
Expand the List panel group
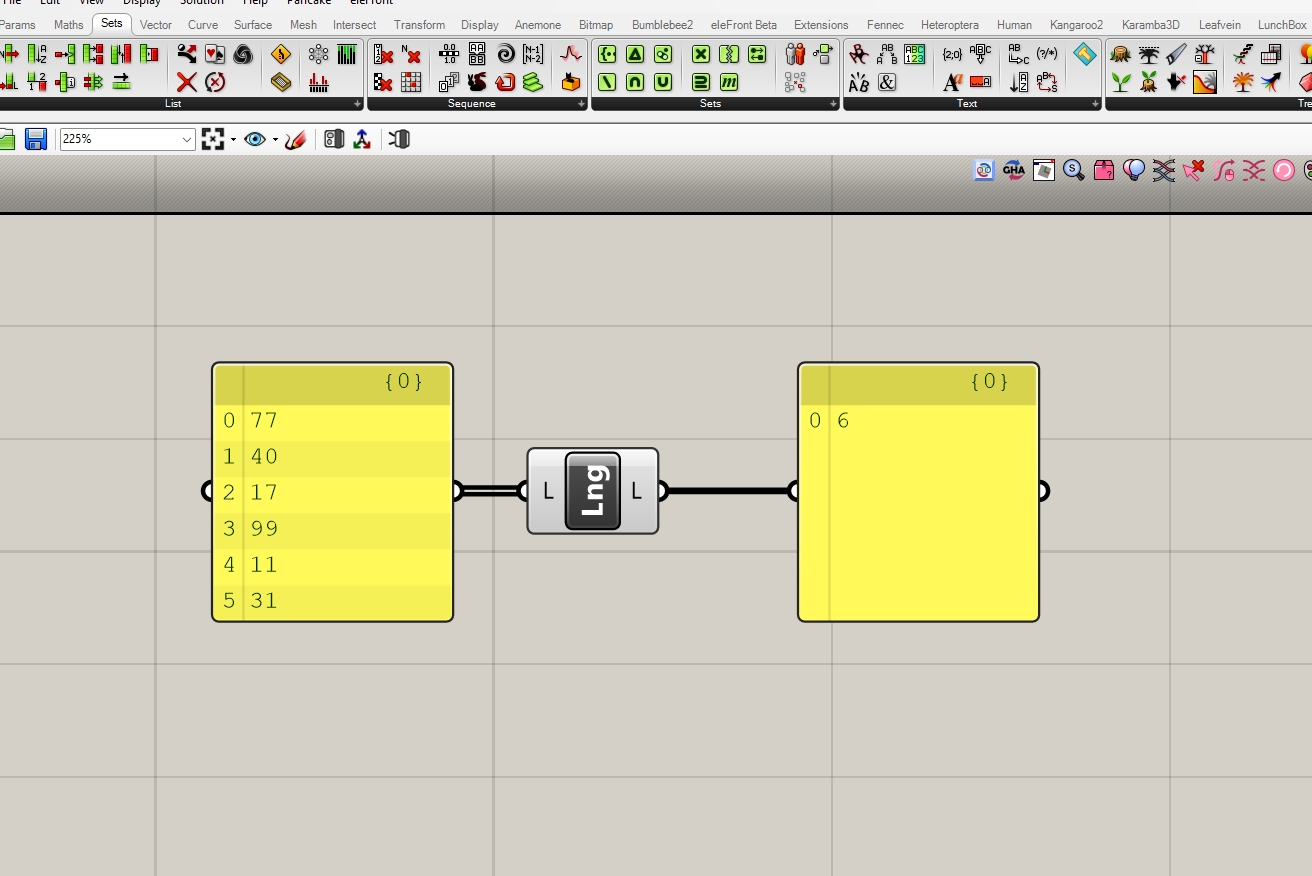tap(358, 104)
